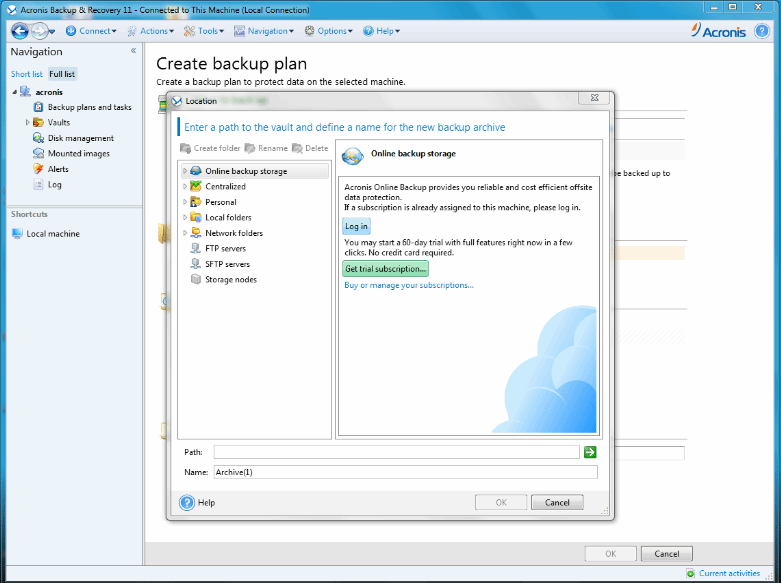Select the Network folders icon

[x=196, y=233]
